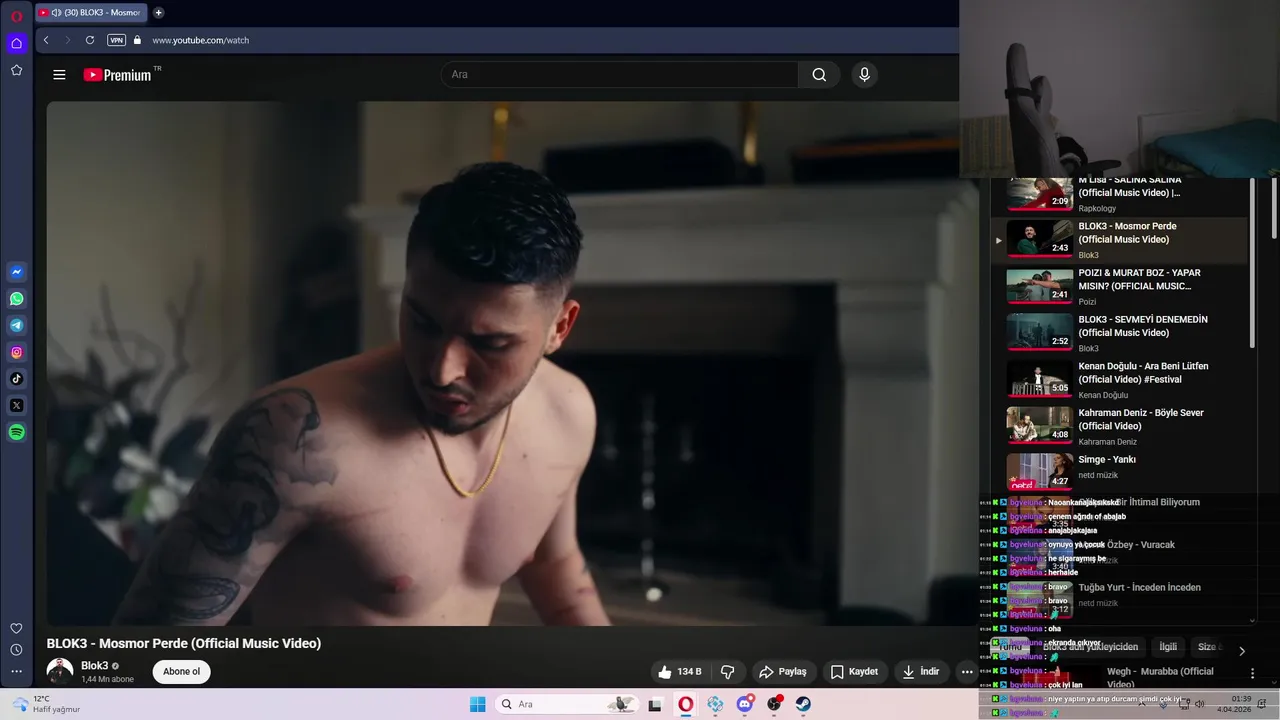Click the Windows taskbar Ara search box
This screenshot has height=720, width=1280.
point(568,704)
